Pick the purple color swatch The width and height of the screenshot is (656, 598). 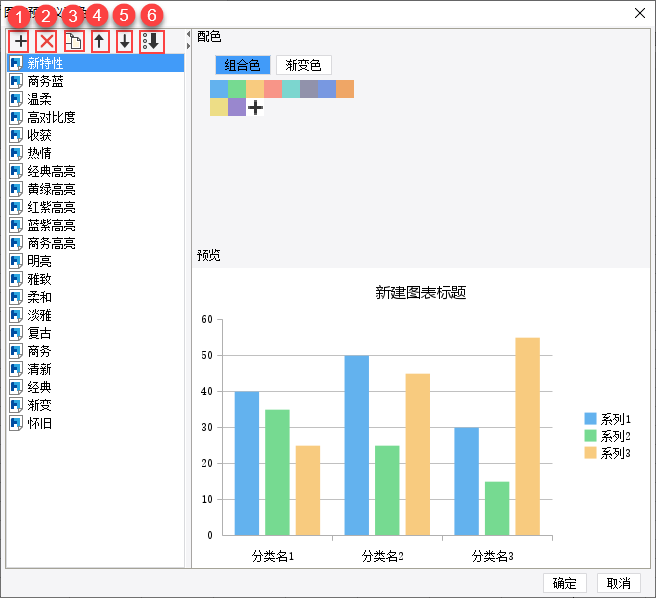237,107
